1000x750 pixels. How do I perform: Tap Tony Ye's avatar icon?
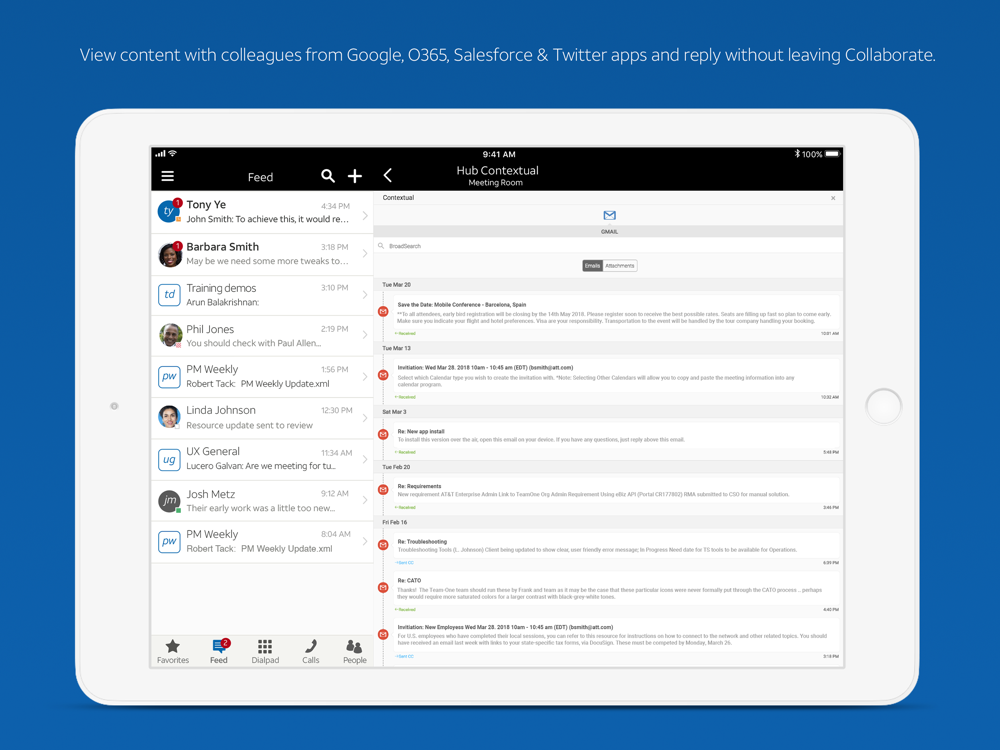169,211
